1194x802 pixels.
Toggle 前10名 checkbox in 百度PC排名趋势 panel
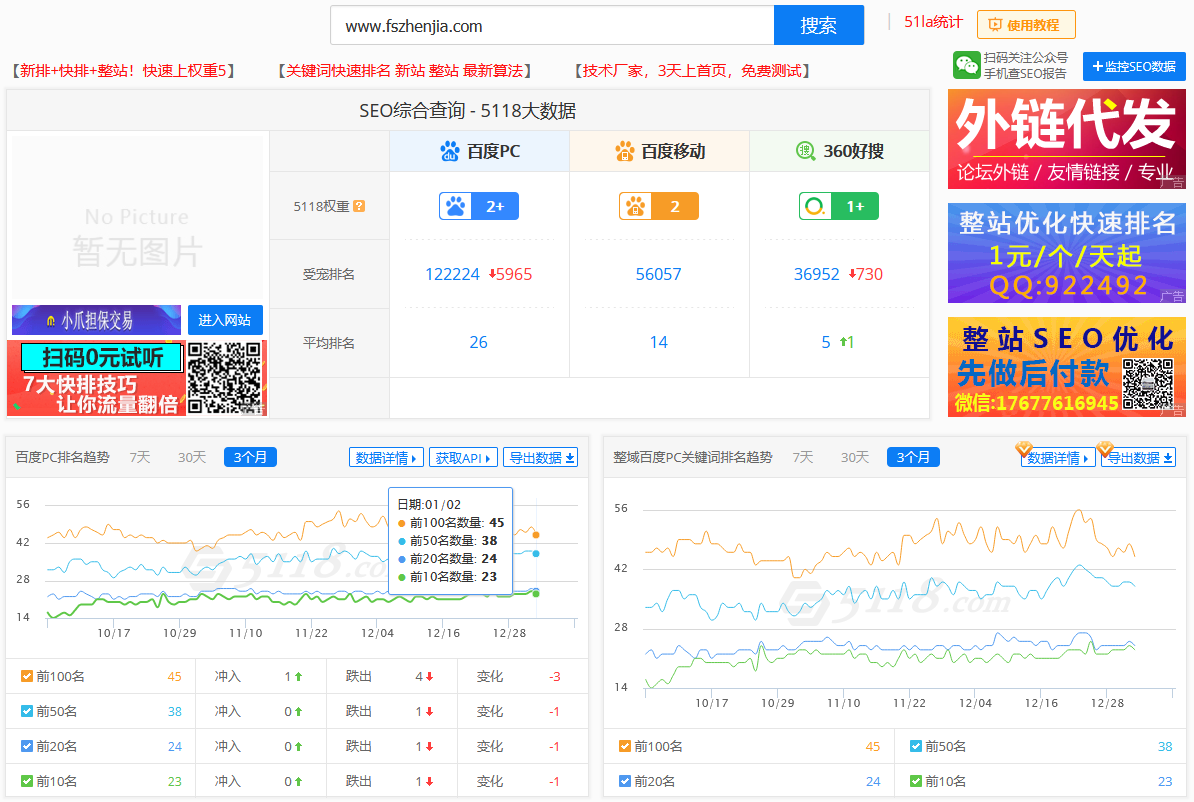pyautogui.click(x=27, y=781)
